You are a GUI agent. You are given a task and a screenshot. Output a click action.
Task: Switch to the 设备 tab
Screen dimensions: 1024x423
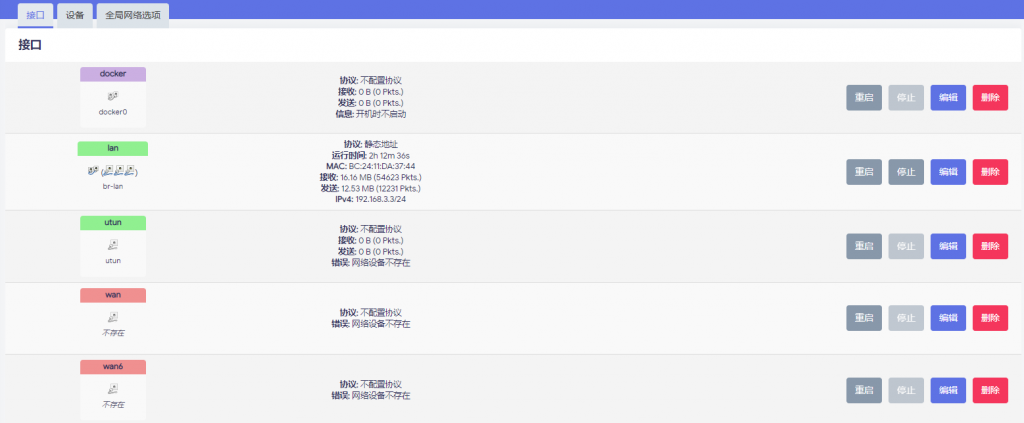tap(74, 16)
